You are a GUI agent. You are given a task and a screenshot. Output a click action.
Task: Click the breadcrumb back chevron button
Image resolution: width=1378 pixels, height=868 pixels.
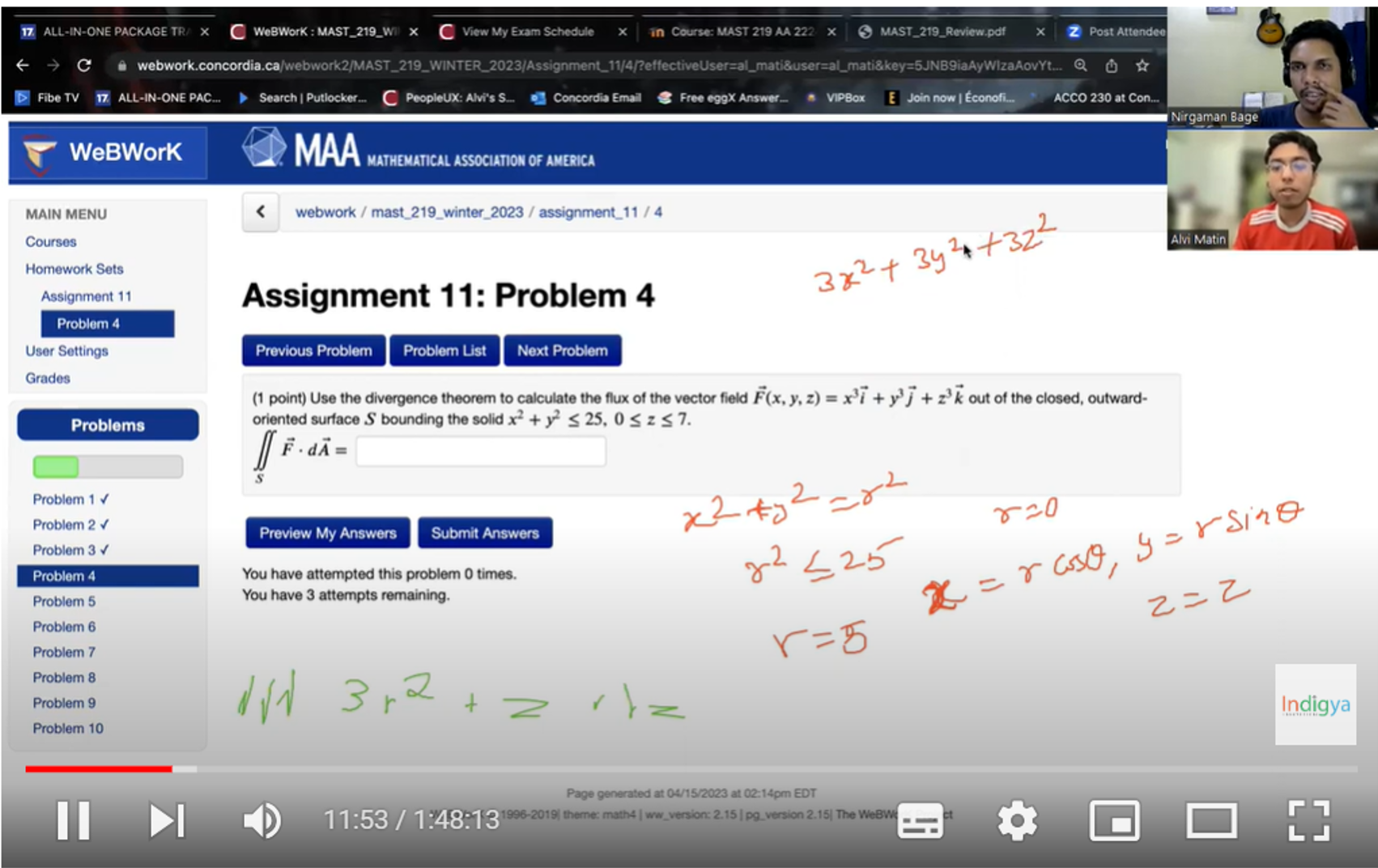(261, 212)
